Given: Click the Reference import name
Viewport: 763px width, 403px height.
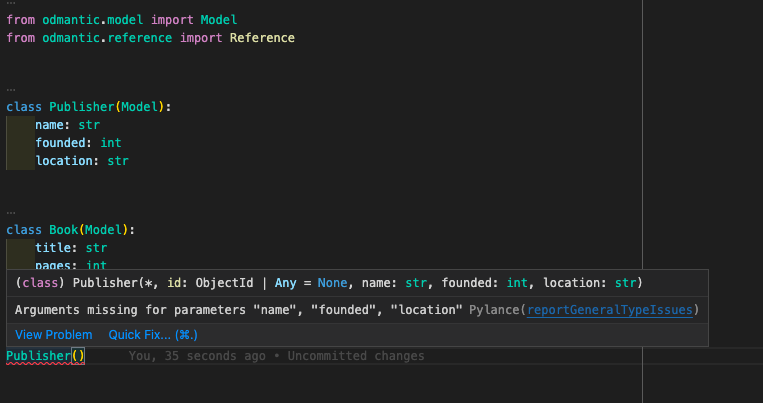Looking at the screenshot, I should (262, 38).
